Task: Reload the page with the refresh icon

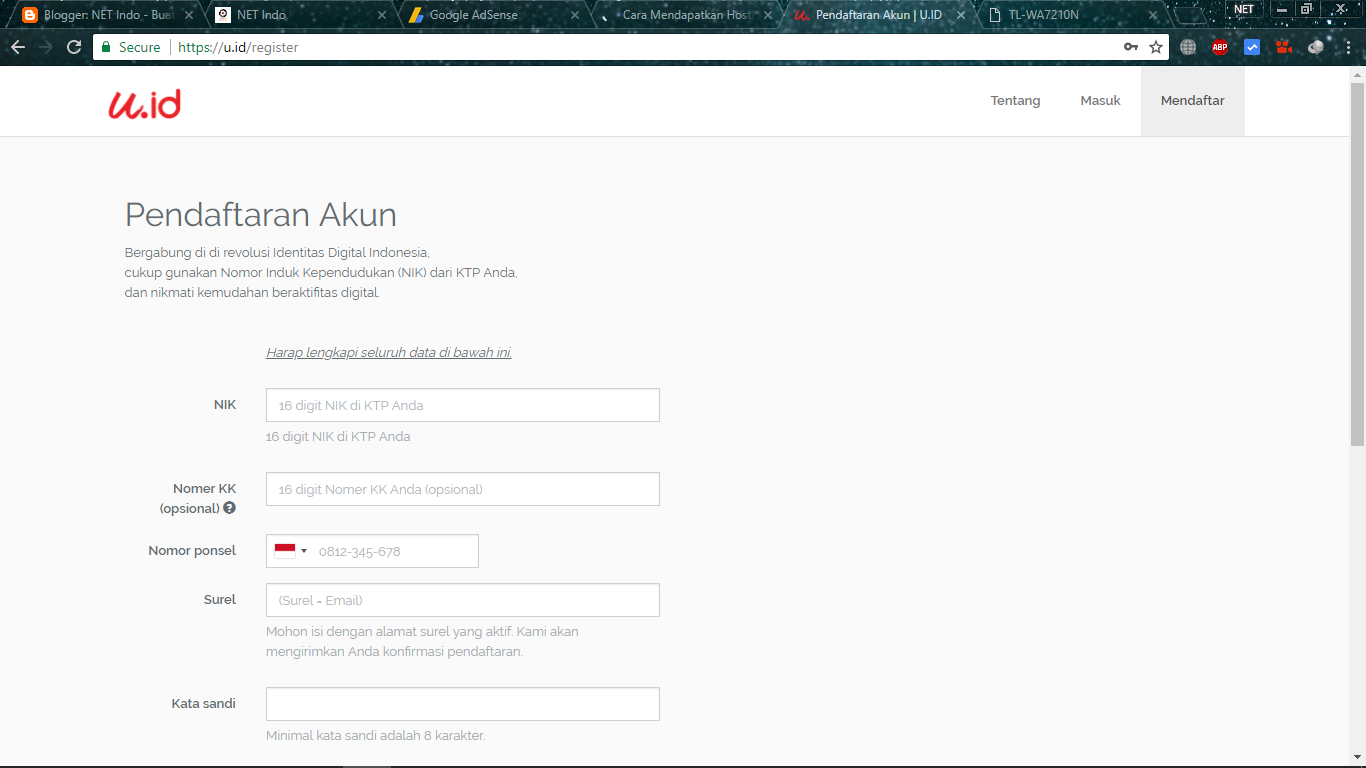Action: click(x=74, y=47)
